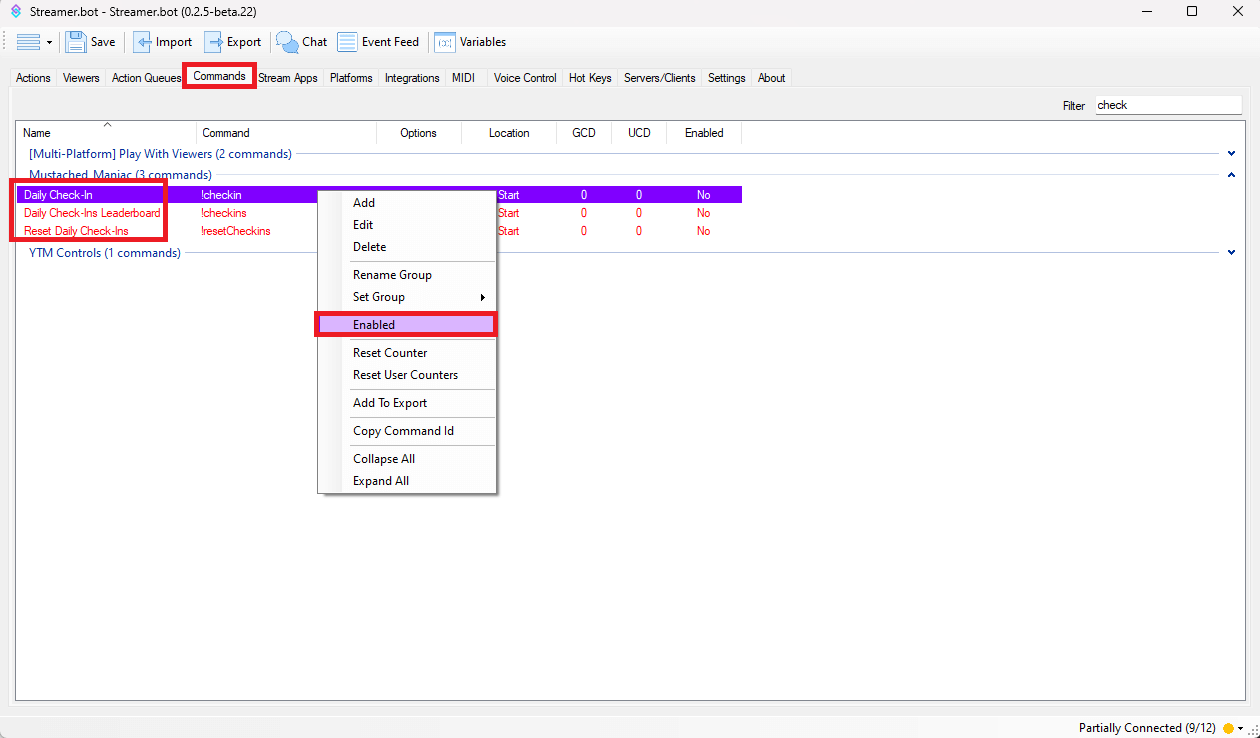Image resolution: width=1260 pixels, height=738 pixels.
Task: Open the Event Feed icon
Action: tap(347, 42)
